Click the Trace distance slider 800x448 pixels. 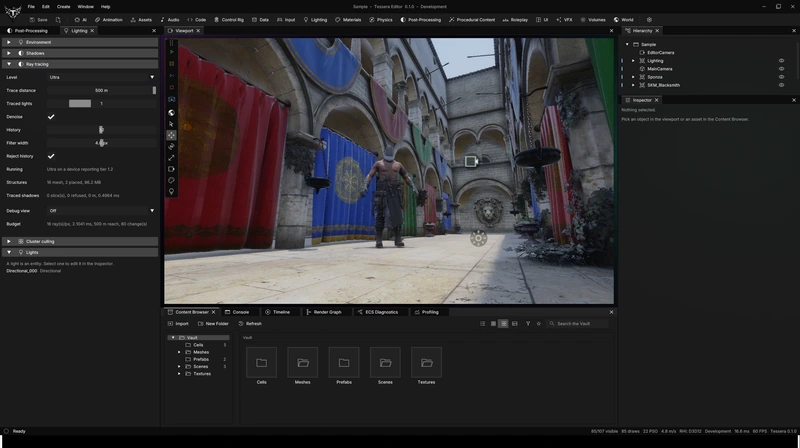(102, 90)
